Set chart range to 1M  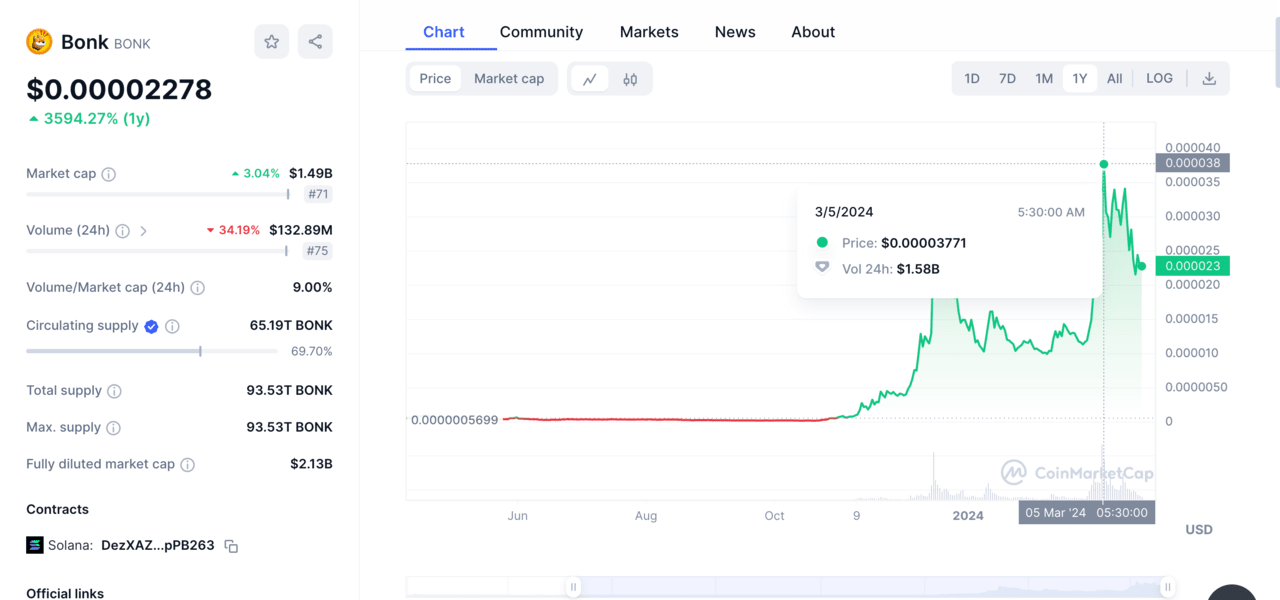click(x=1044, y=79)
